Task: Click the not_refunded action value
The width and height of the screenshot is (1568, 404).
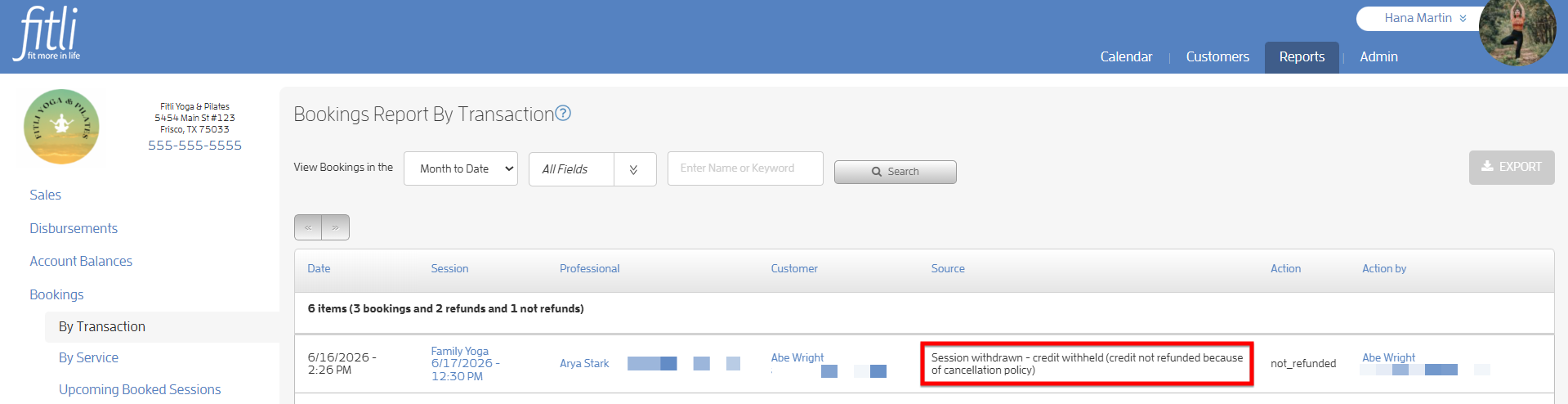Action: point(1303,363)
